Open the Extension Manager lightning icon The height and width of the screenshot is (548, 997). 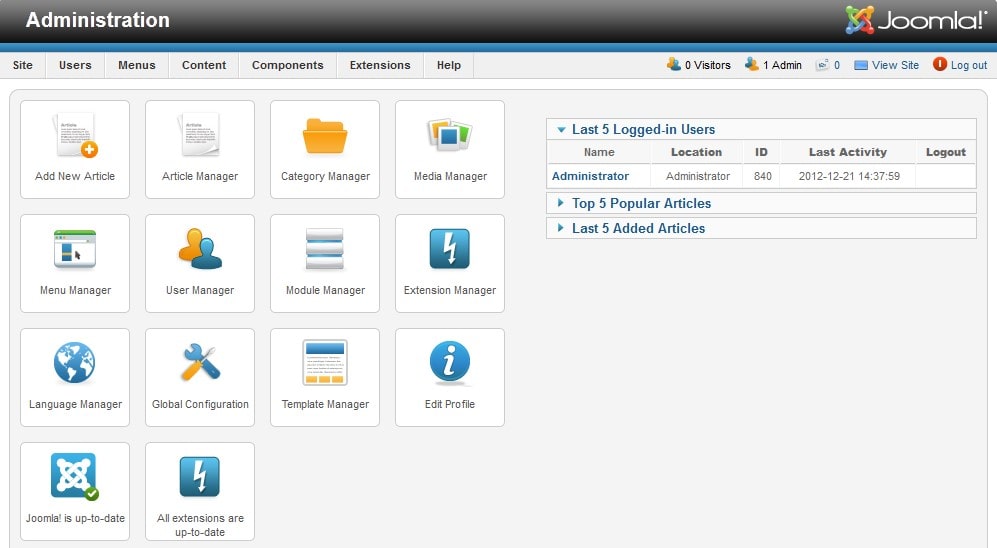click(450, 249)
